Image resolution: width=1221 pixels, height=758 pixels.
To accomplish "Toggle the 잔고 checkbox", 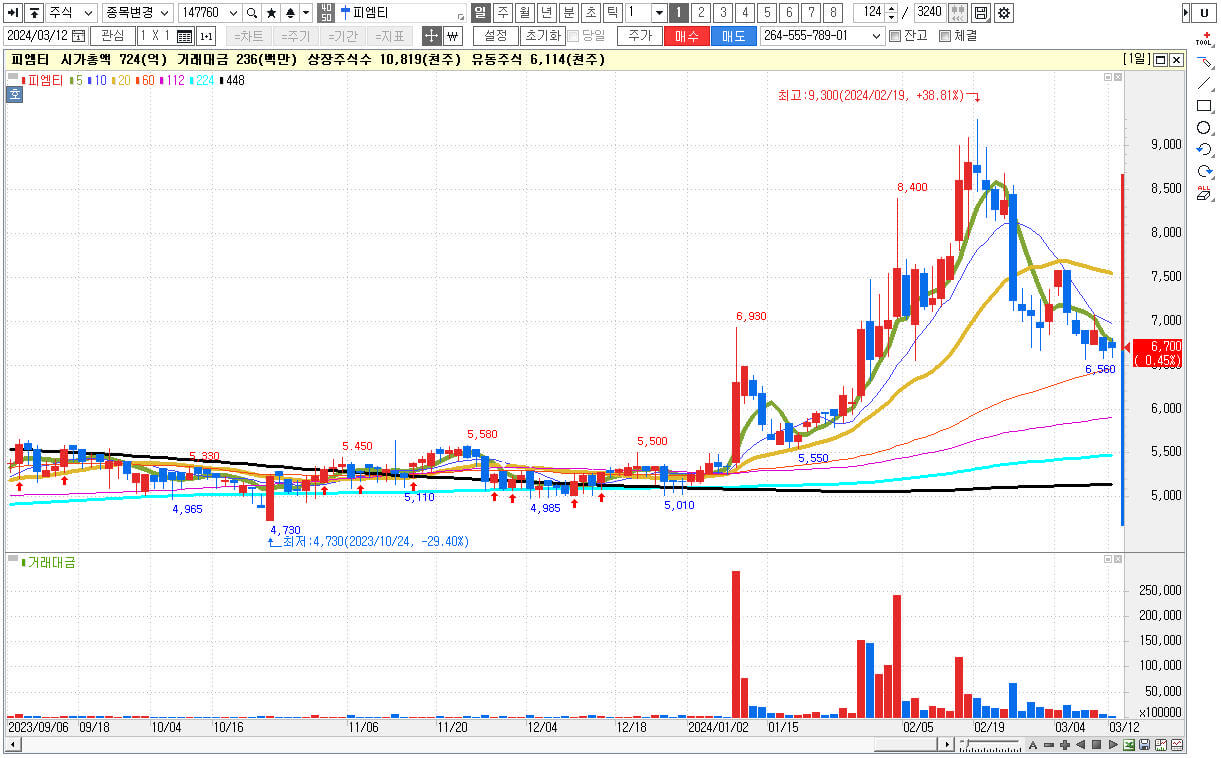I will click(895, 35).
